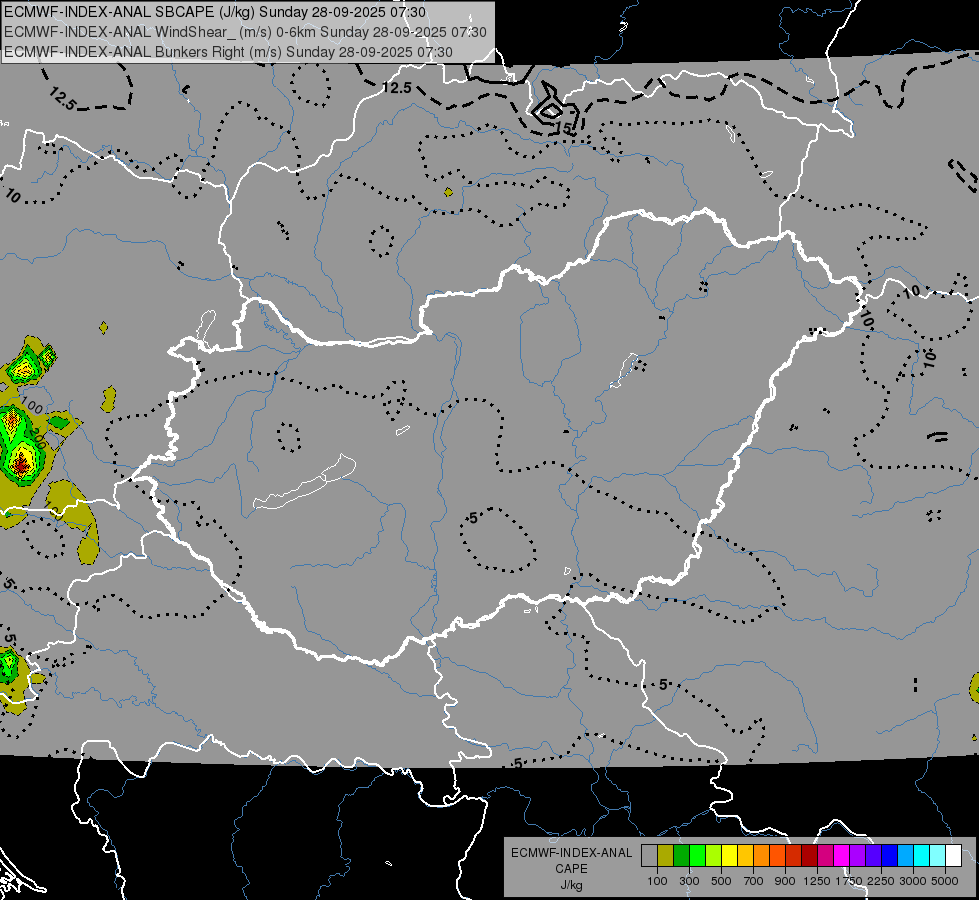Click the 15 contour label on the map

[563, 128]
